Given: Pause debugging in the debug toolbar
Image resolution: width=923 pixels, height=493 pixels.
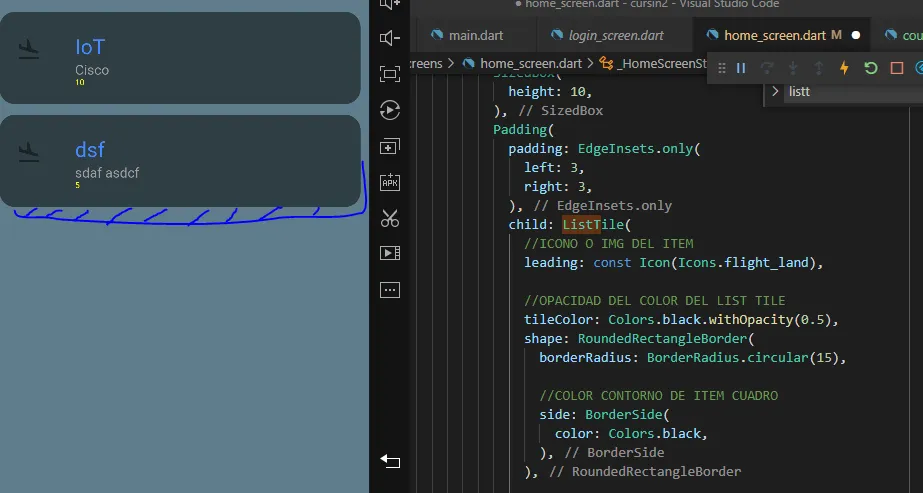Looking at the screenshot, I should pos(741,68).
